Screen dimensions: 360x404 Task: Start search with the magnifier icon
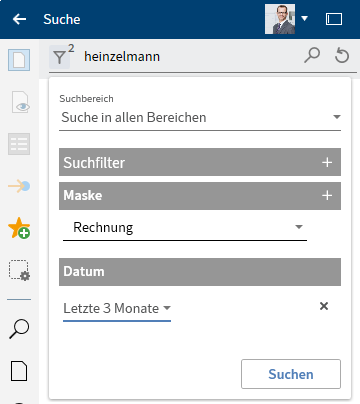[x=312, y=56]
